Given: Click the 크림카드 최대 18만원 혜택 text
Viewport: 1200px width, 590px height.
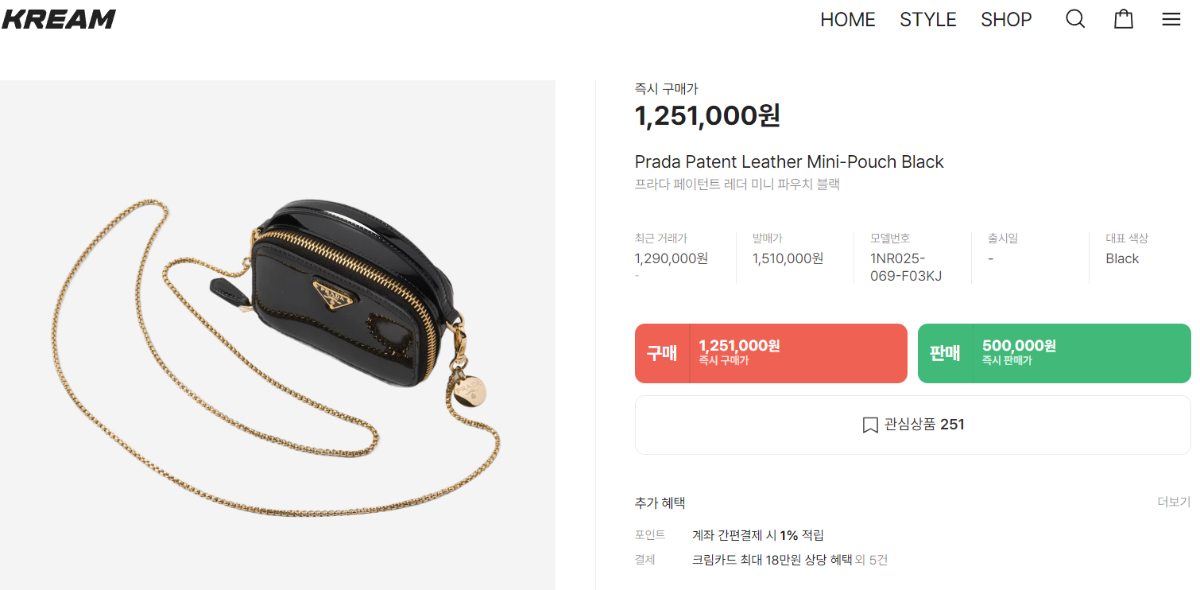Looking at the screenshot, I should [x=770, y=560].
